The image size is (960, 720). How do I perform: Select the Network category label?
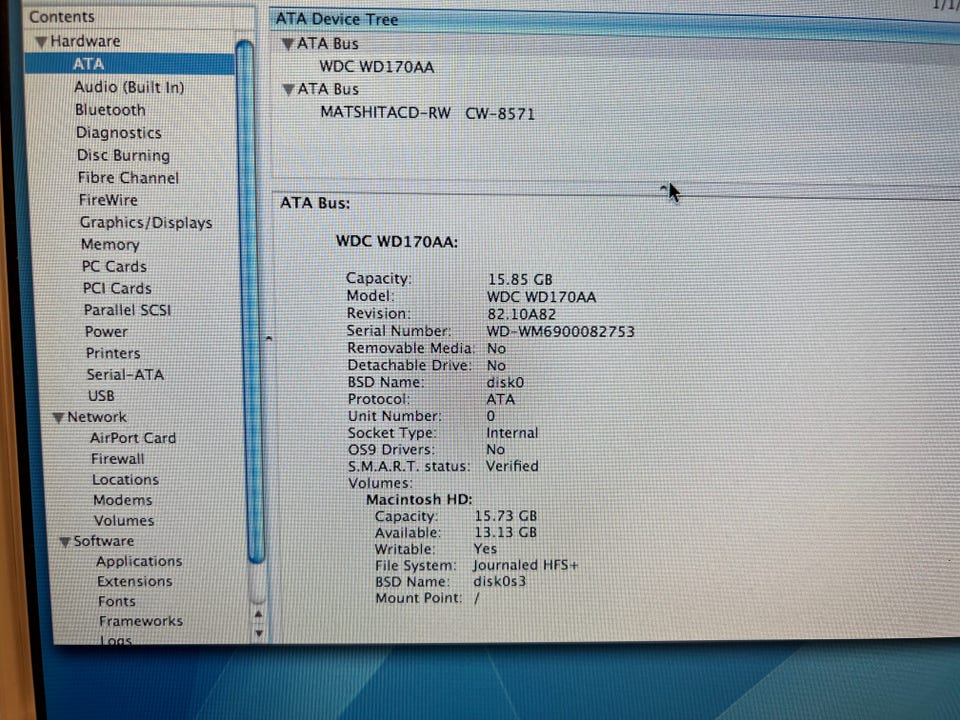click(97, 417)
